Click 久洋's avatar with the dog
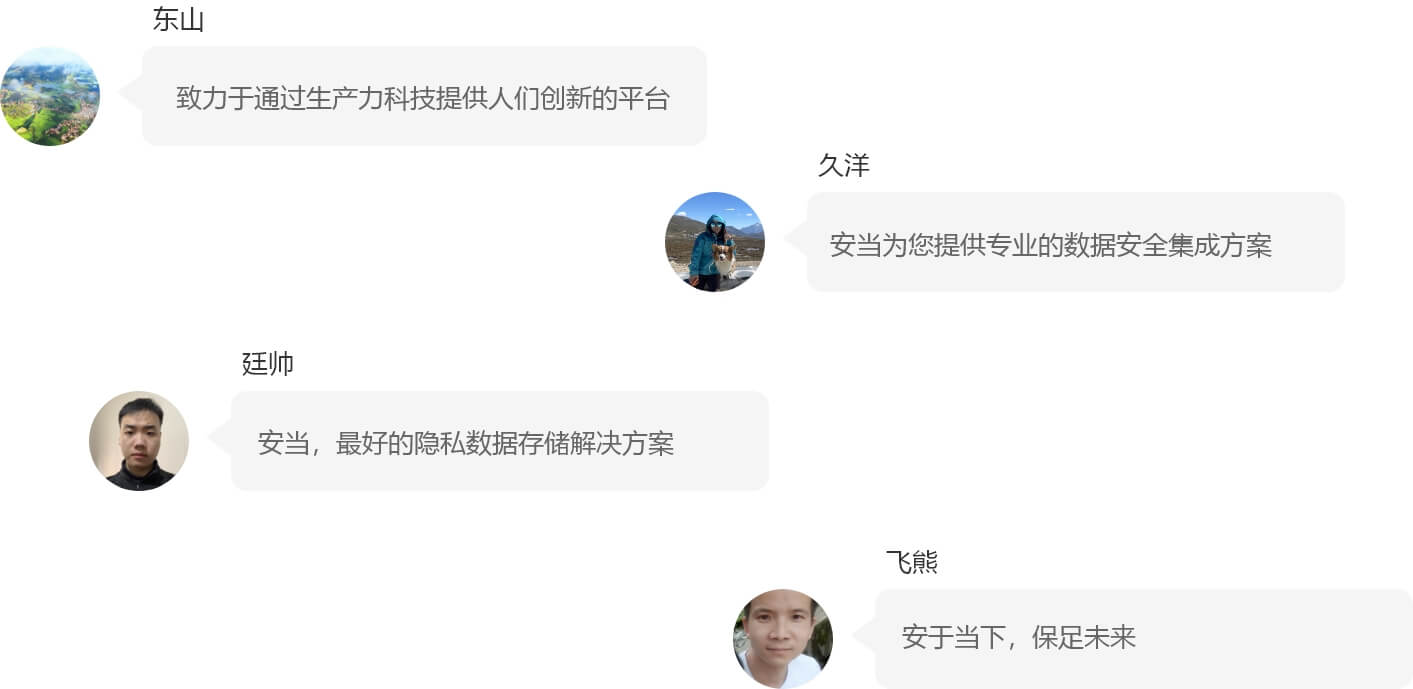 point(715,242)
